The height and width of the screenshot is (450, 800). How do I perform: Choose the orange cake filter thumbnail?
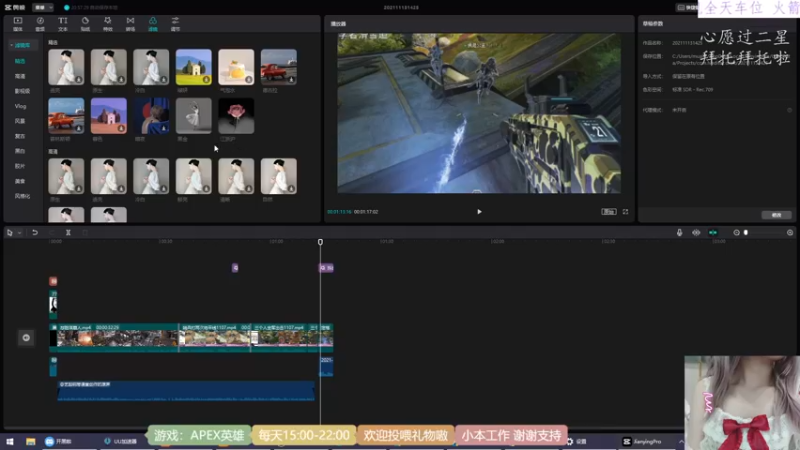[236, 67]
